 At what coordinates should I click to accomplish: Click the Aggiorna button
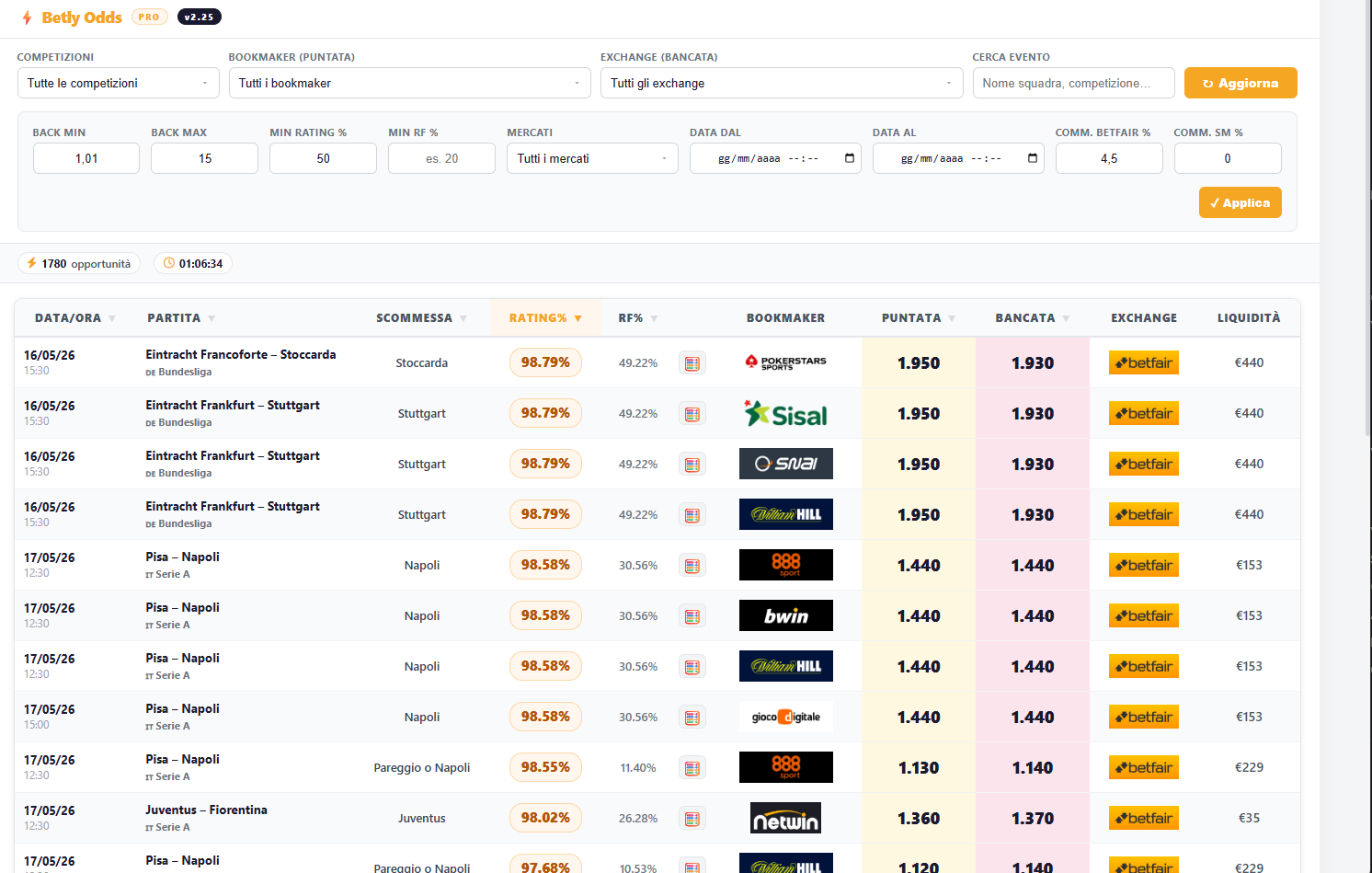1241,83
